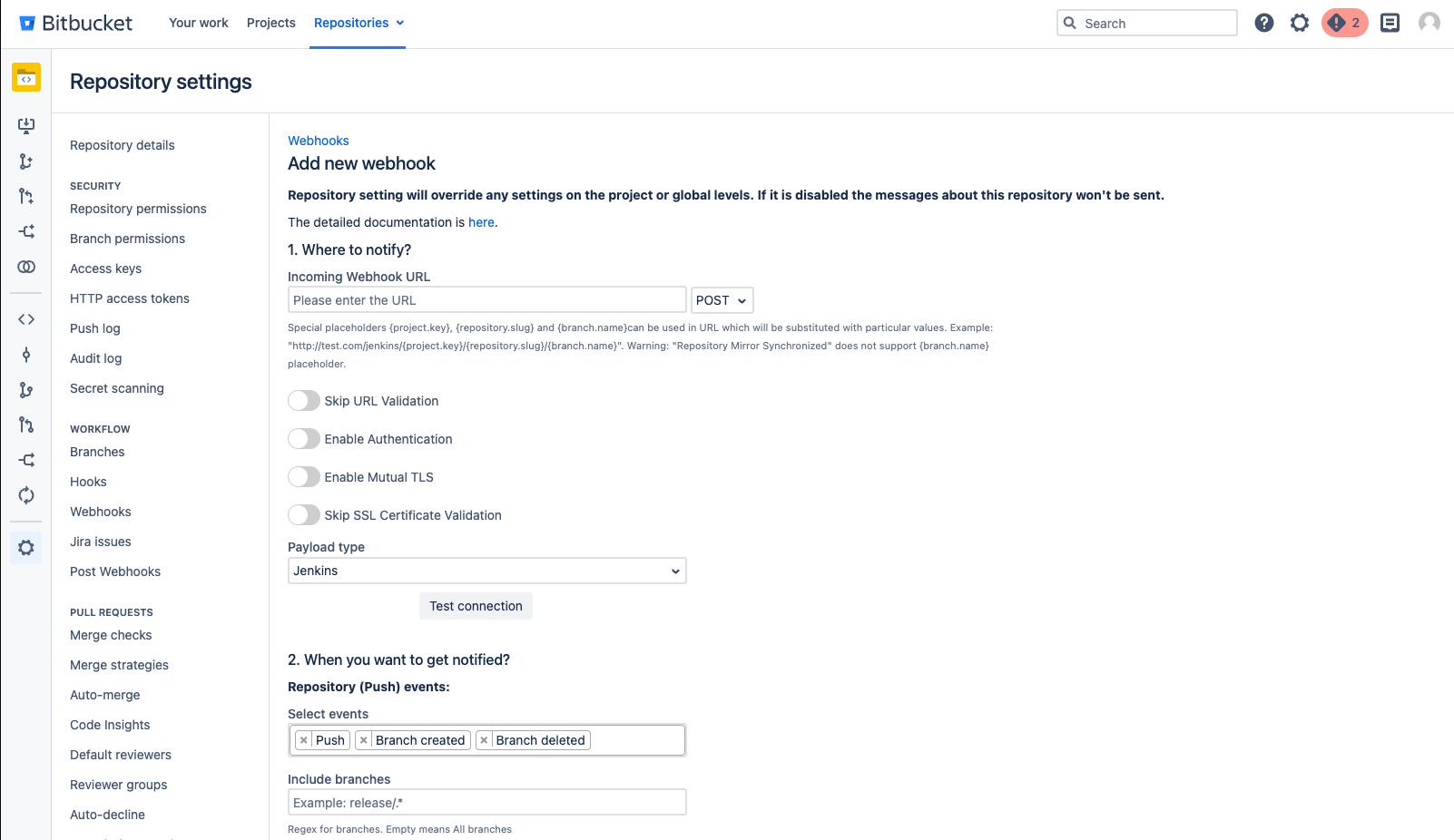Expand the Repositories navigation dropdown
Viewport: 1454px width, 840px height.
coord(359,23)
